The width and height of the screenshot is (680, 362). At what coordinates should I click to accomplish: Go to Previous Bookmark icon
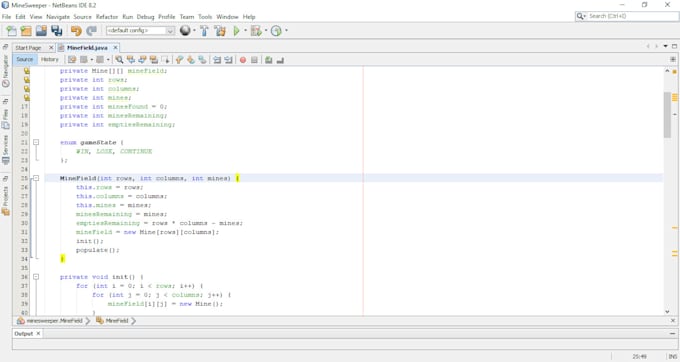(x=179, y=60)
